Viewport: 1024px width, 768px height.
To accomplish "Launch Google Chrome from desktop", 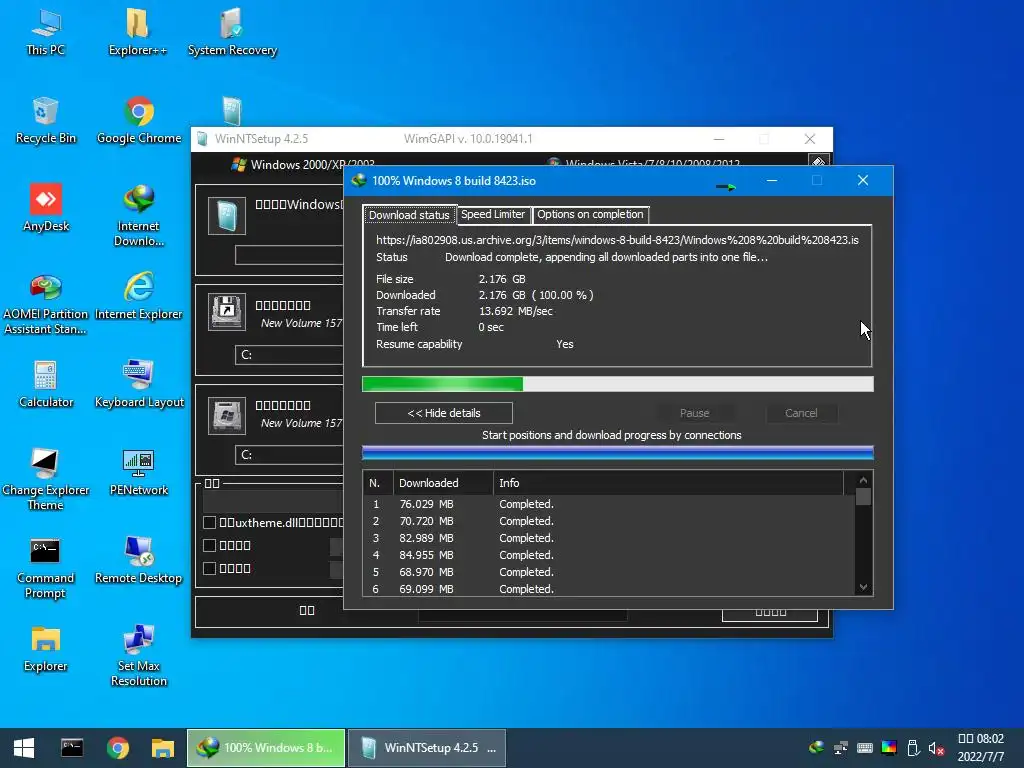I will tap(138, 121).
